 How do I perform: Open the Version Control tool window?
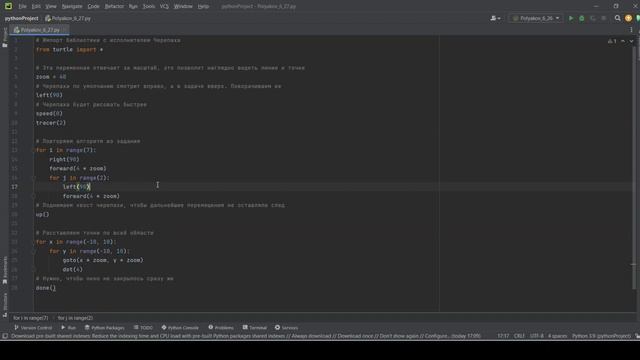pyautogui.click(x=33, y=328)
